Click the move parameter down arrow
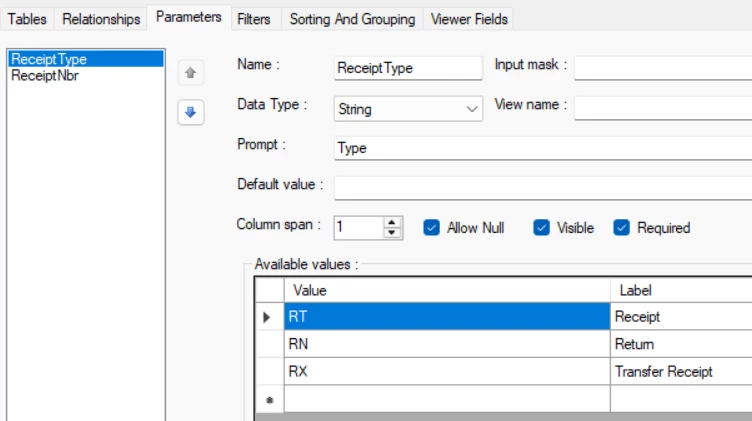Viewport: 752px width, 421px height. (x=191, y=113)
